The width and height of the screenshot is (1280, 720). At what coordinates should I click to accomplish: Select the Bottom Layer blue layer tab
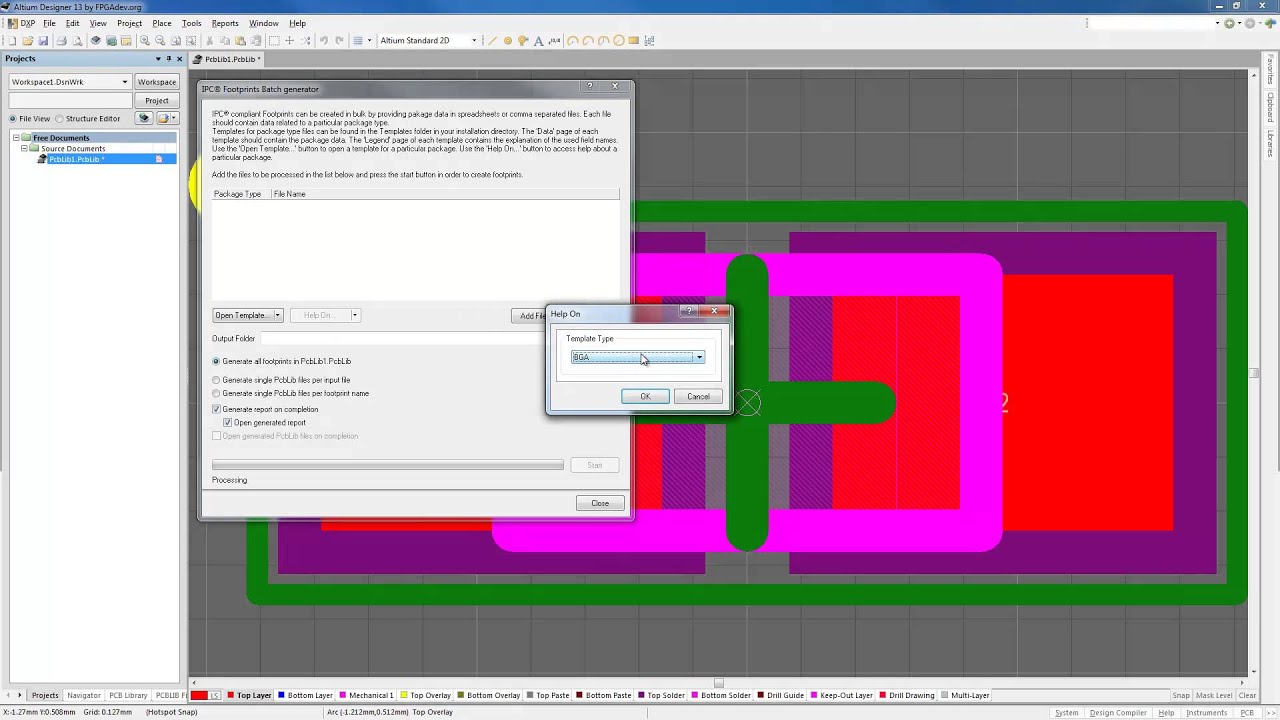coord(306,695)
